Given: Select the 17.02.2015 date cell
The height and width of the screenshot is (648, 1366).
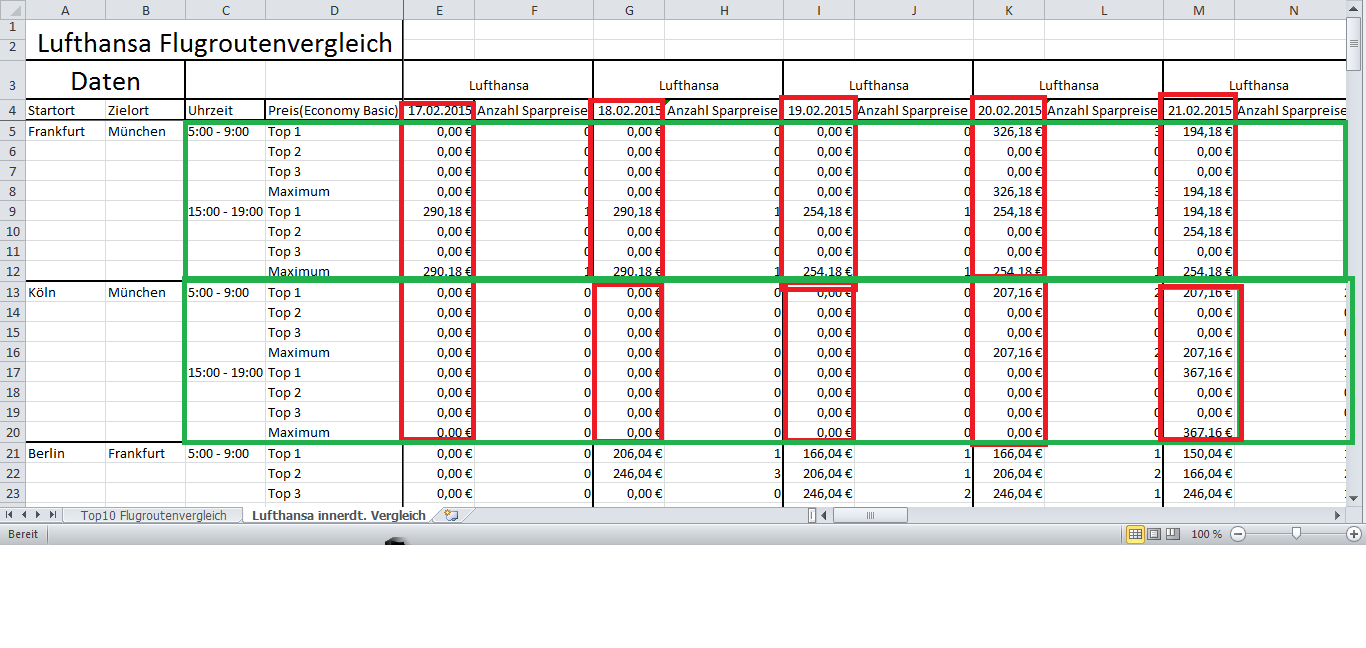Looking at the screenshot, I should pyautogui.click(x=438, y=110).
